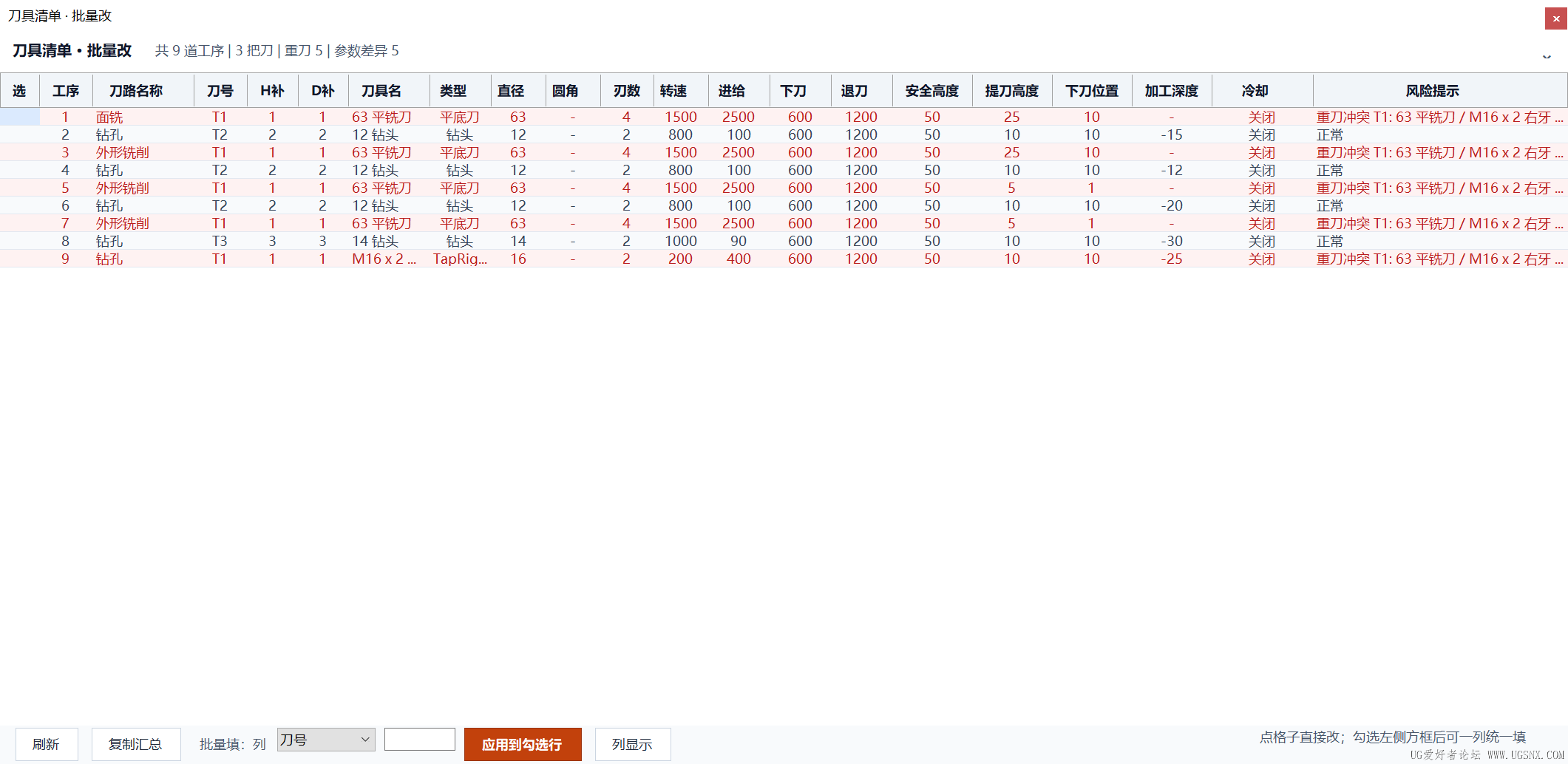Open the 列显示 button

633,744
